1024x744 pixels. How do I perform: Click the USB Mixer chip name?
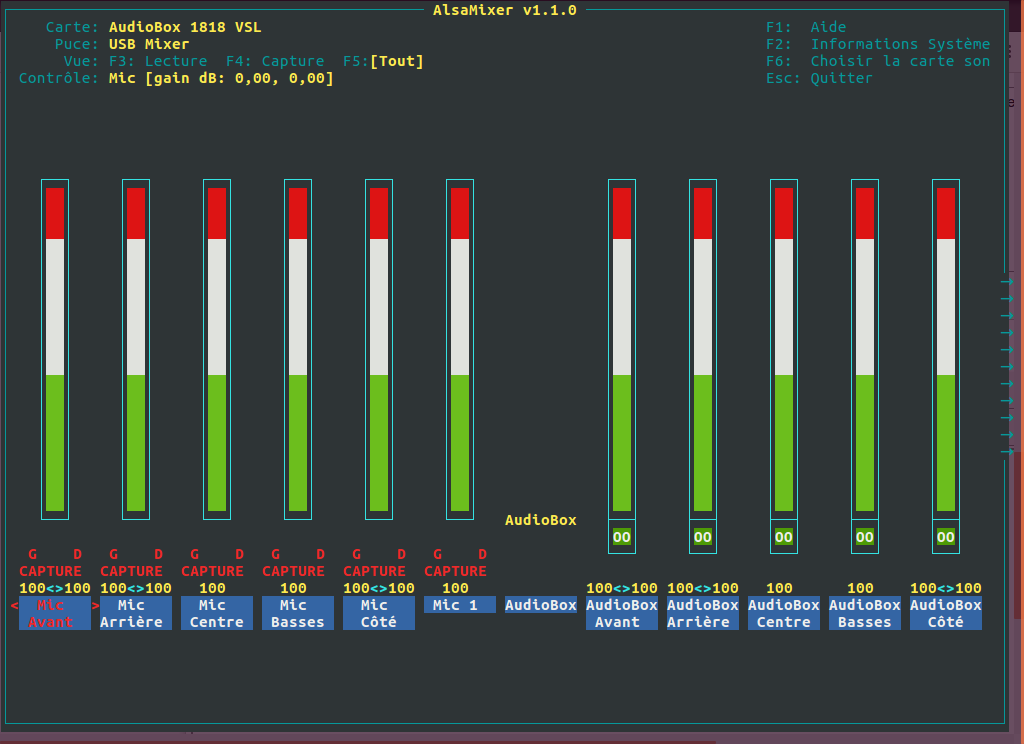pyautogui.click(x=149, y=44)
